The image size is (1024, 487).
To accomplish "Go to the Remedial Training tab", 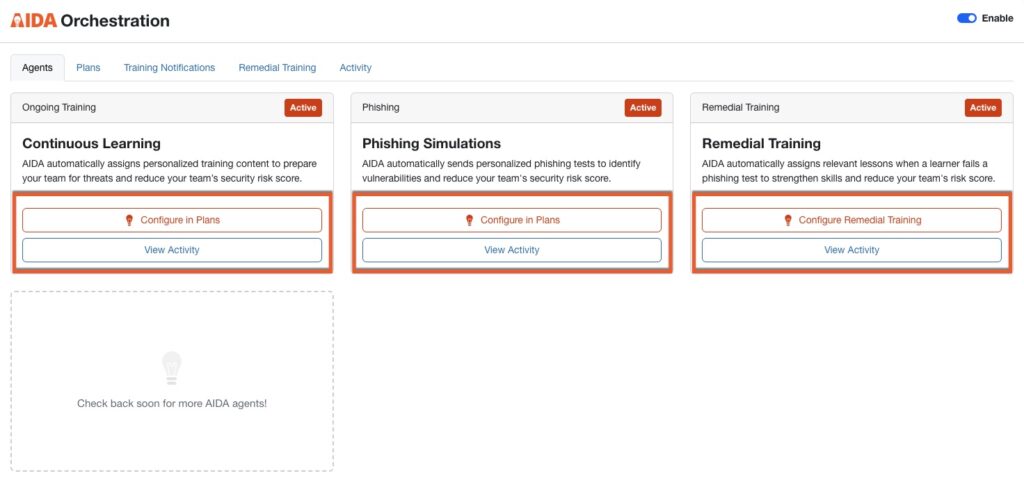I will pyautogui.click(x=277, y=68).
